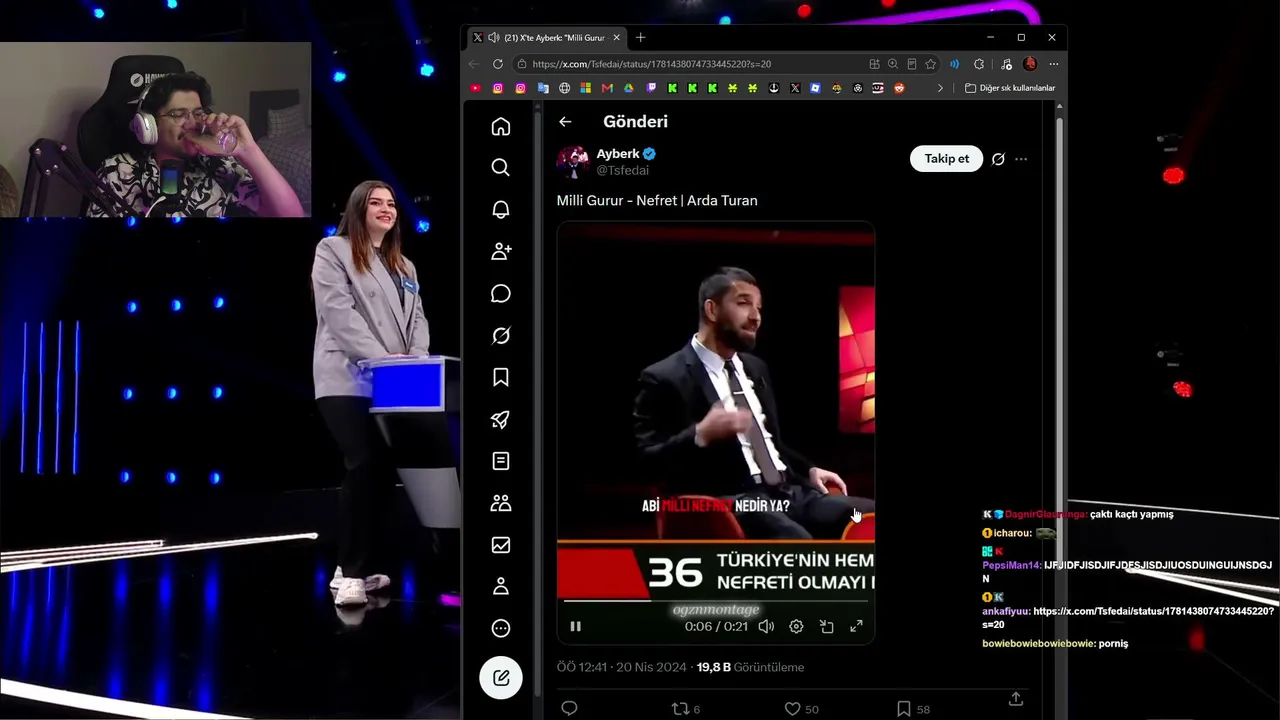Toggle read aloud in browser toolbar
Image resolution: width=1280 pixels, height=720 pixels.
955,64
